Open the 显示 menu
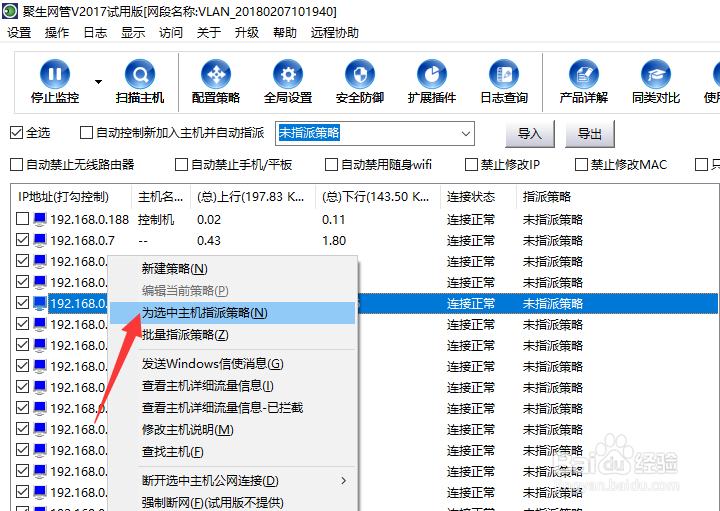This screenshot has width=720, height=511. click(133, 33)
